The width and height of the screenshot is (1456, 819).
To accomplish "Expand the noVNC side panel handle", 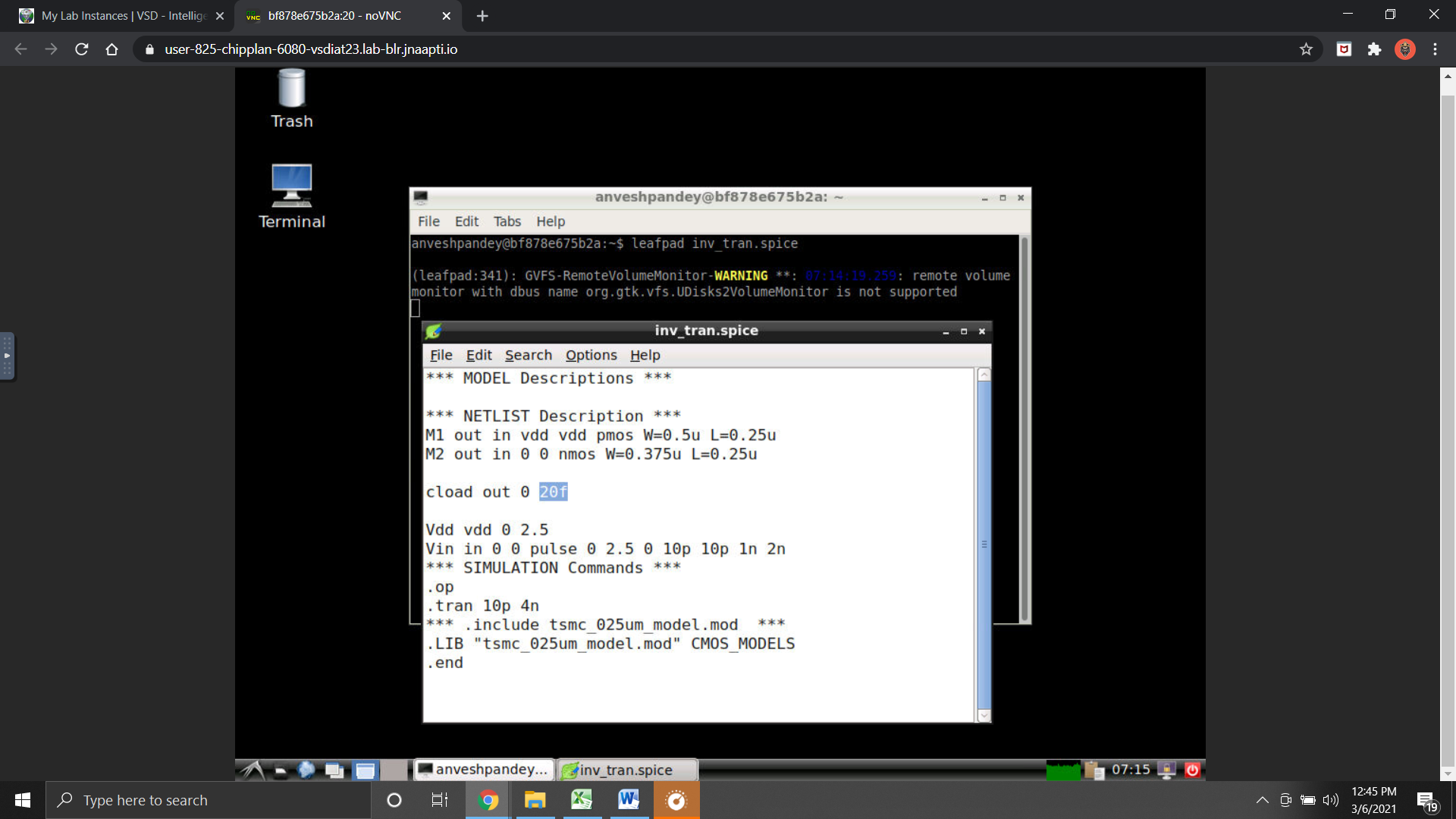I will click(x=8, y=356).
